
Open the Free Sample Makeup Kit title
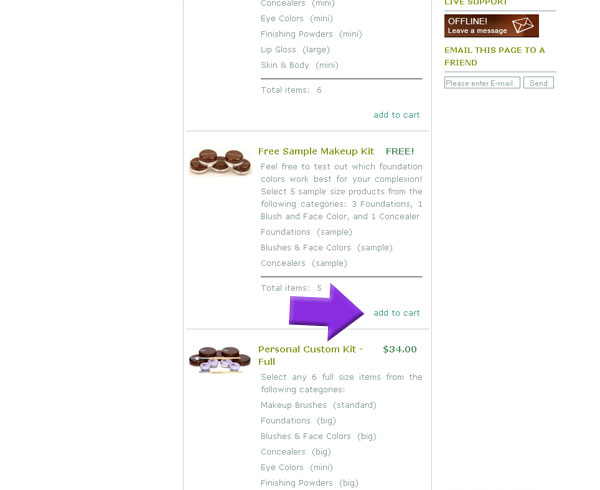tap(316, 151)
